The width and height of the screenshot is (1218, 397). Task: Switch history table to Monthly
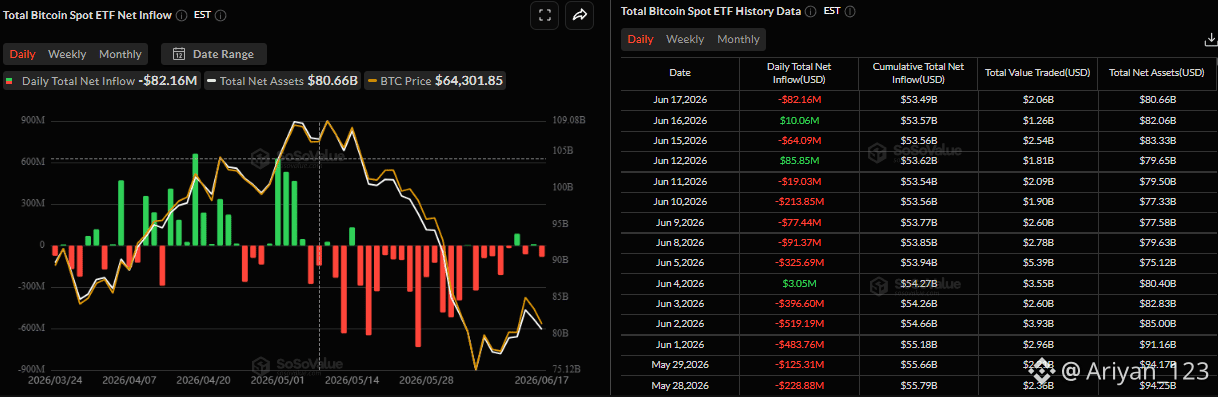(738, 39)
